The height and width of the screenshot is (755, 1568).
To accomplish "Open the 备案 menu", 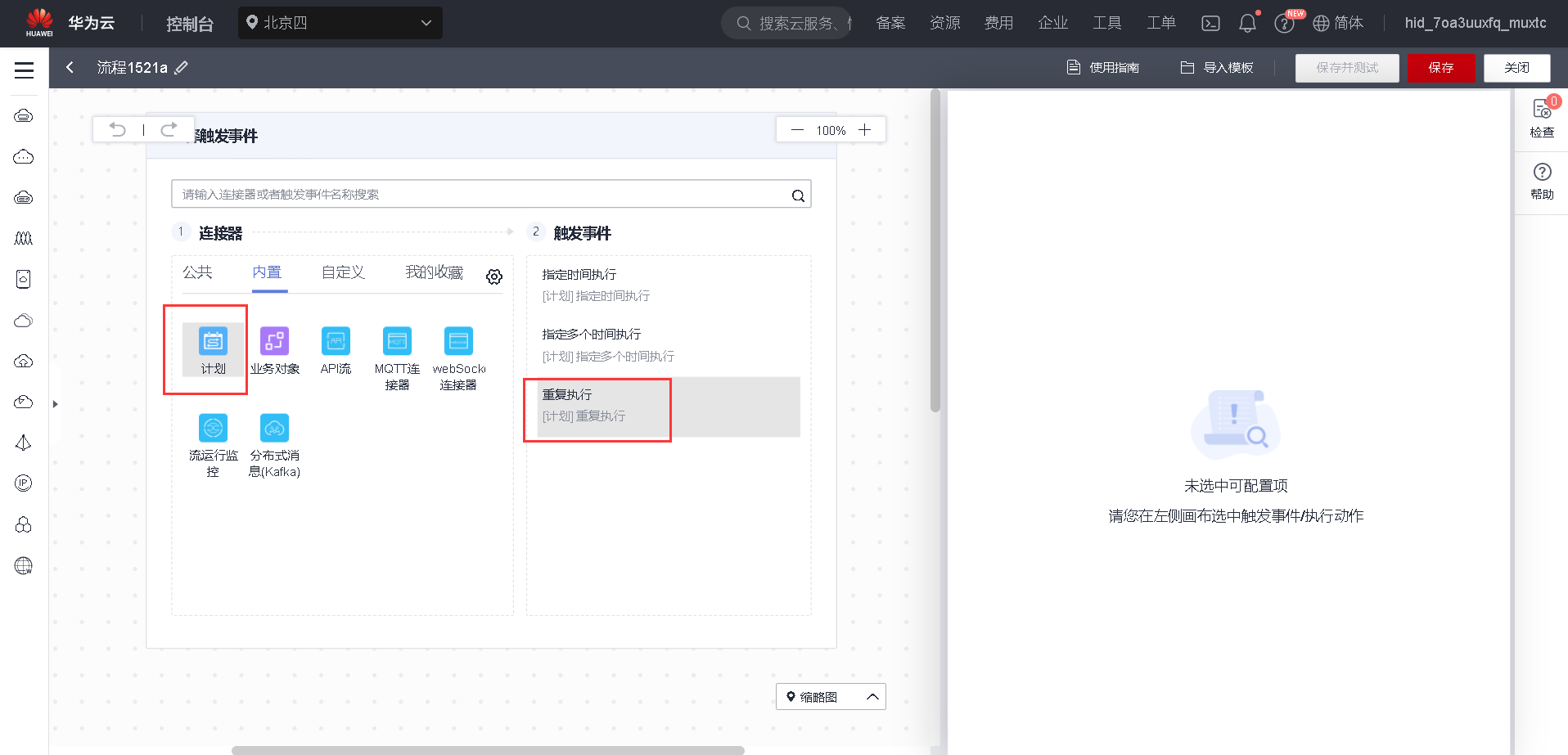I will (890, 23).
